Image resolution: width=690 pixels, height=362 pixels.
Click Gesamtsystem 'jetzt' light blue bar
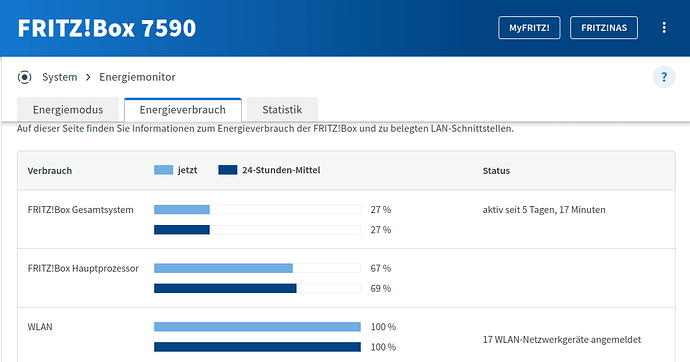pos(182,209)
